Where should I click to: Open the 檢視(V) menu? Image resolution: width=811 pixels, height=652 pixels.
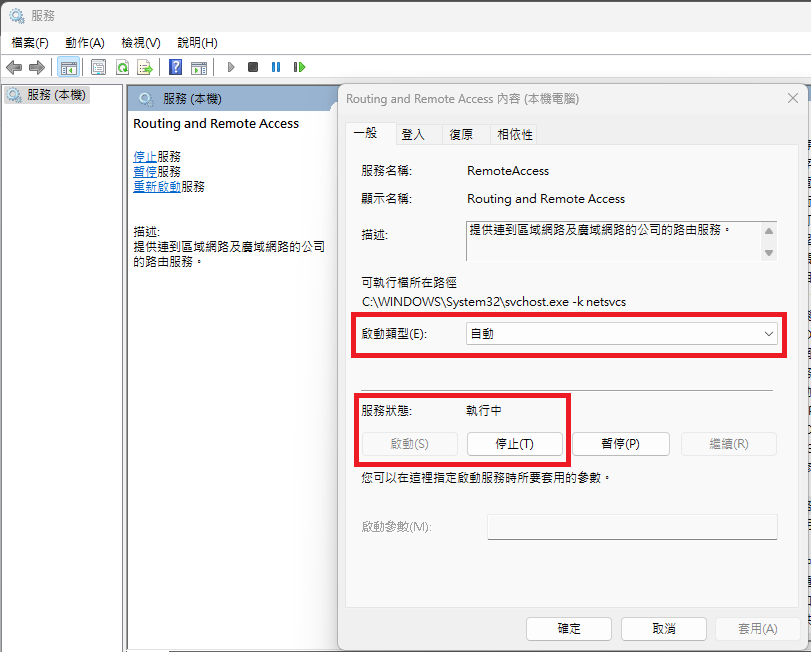click(x=141, y=43)
